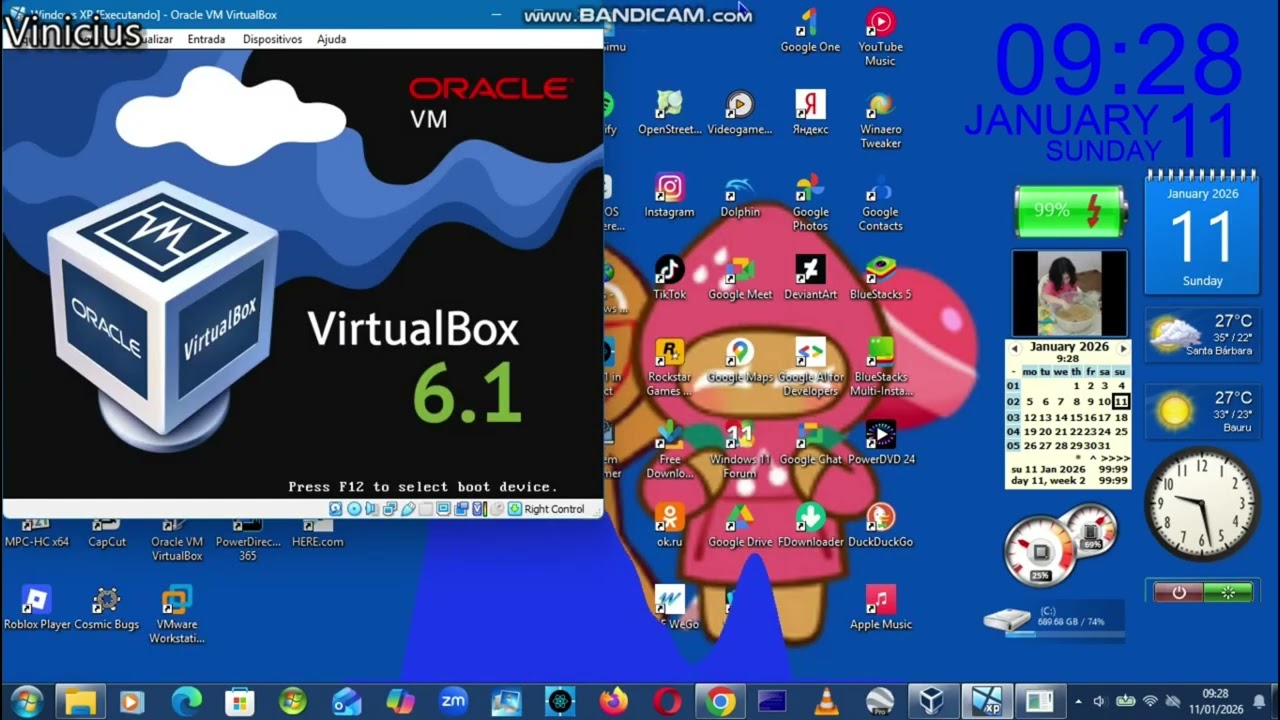
Task: Click the audio indicator in VirtualBox status bar
Action: click(x=372, y=509)
